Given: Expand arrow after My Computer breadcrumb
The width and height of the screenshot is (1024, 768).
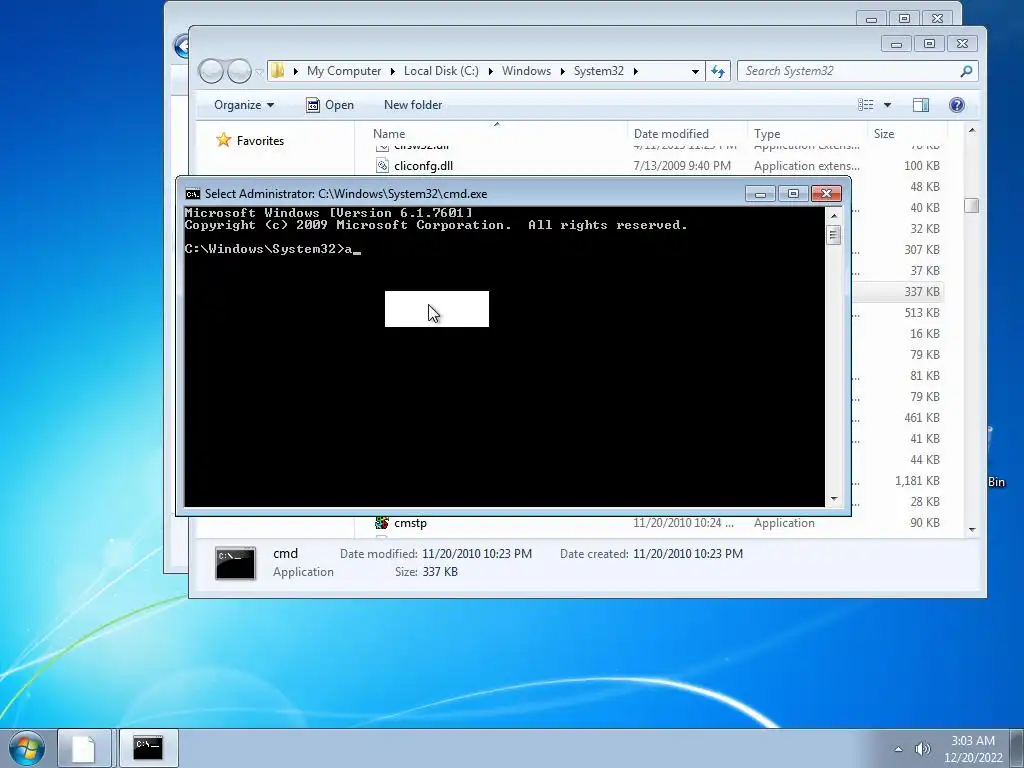Looking at the screenshot, I should pos(392,71).
